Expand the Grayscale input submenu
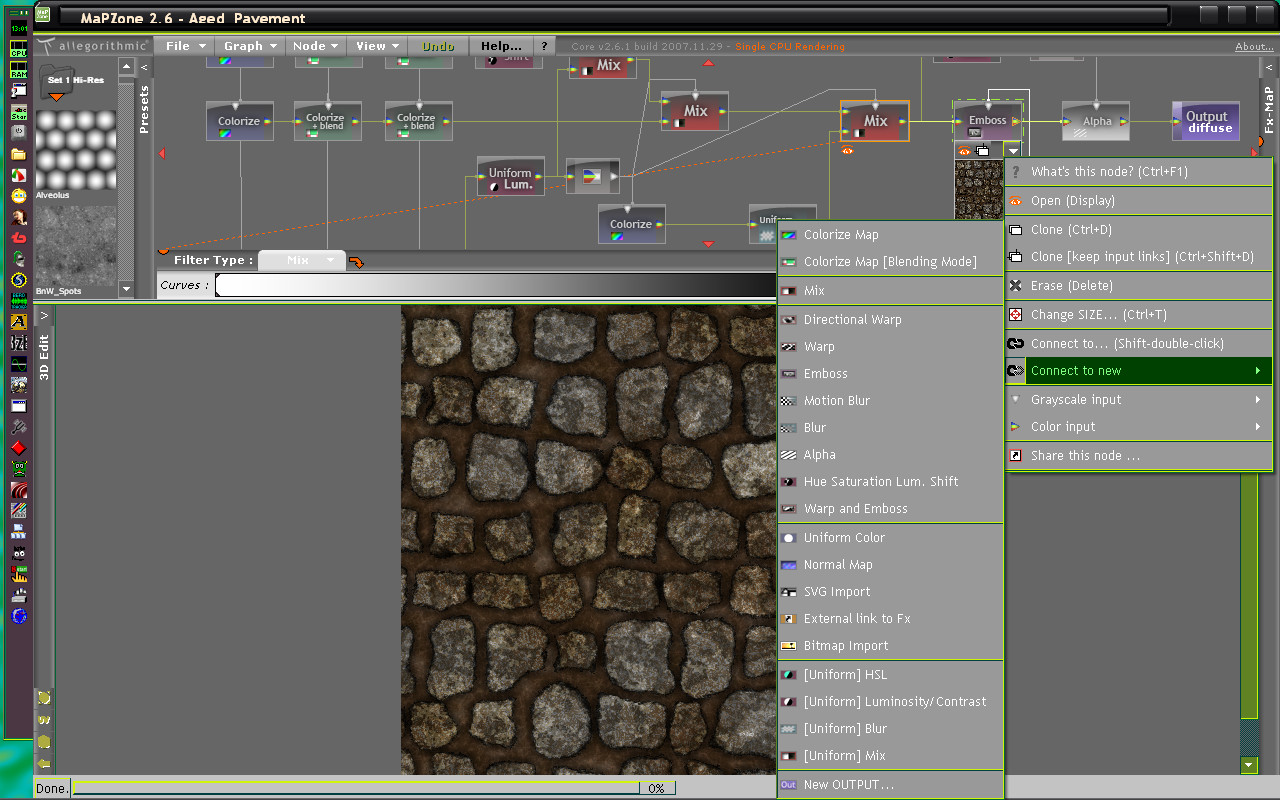This screenshot has width=1280, height=800. click(1139, 400)
